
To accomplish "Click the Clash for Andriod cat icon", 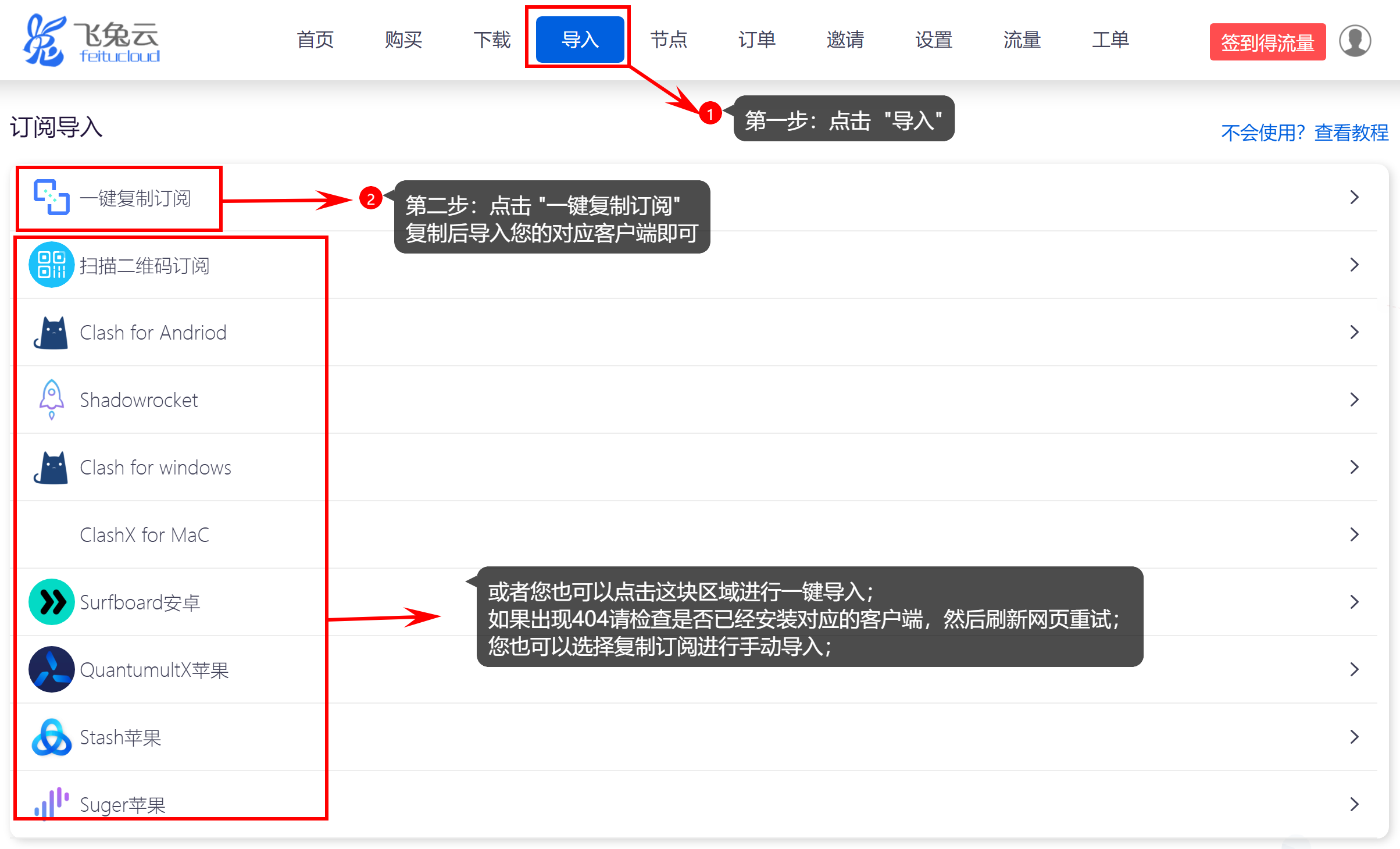I will coord(51,333).
